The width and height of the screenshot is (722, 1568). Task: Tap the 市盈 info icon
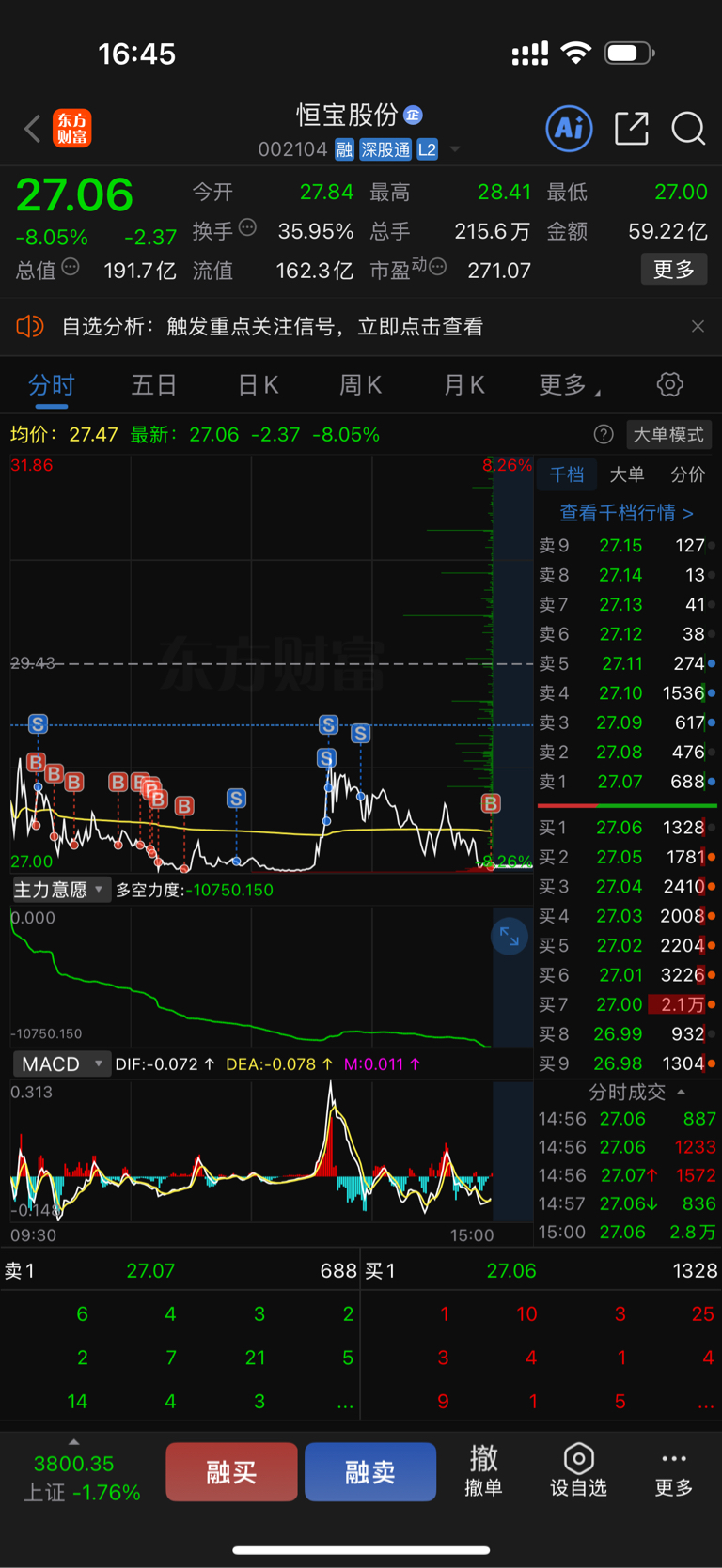pos(437,268)
